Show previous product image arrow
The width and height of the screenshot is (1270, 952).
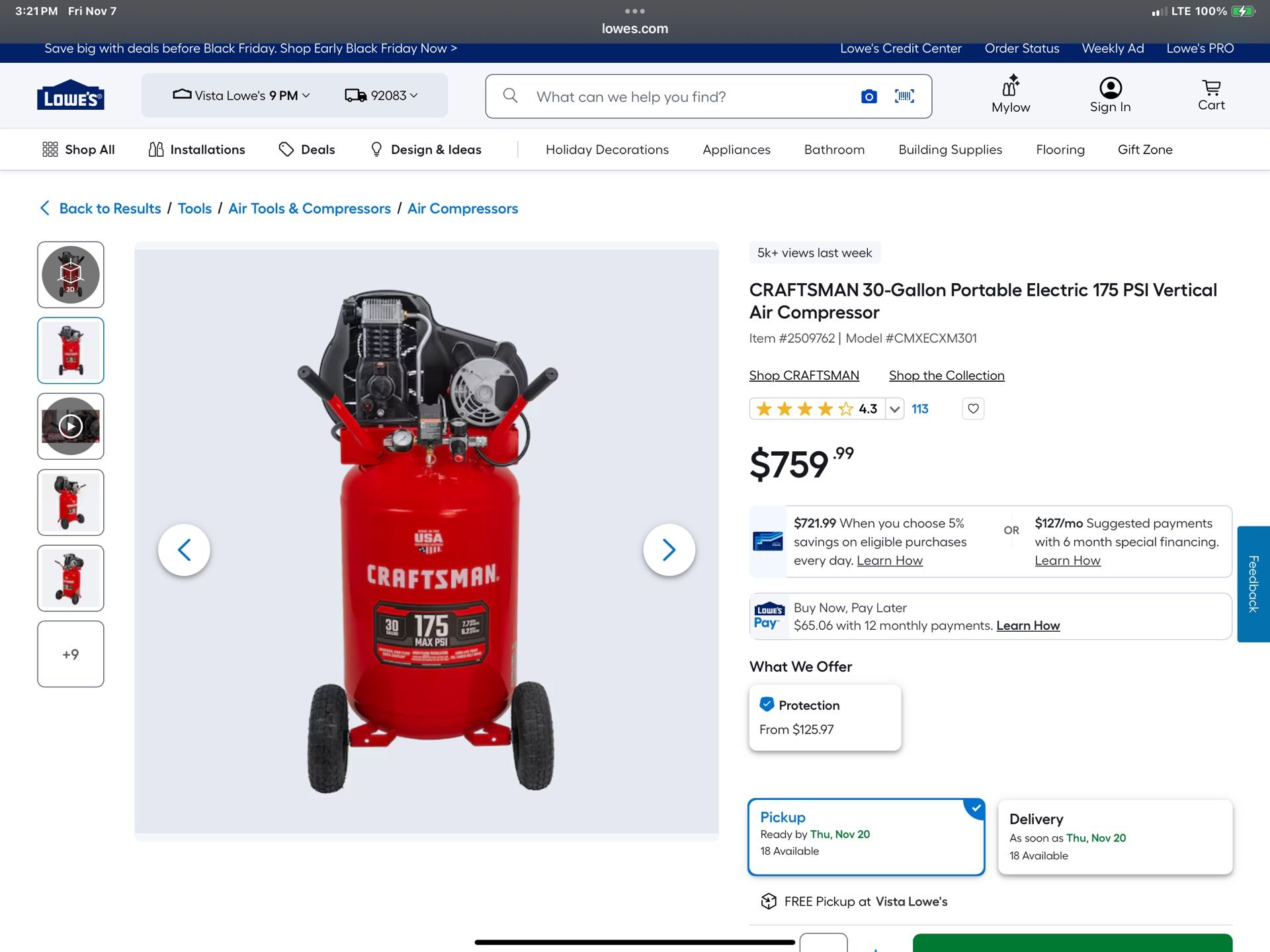tap(185, 550)
